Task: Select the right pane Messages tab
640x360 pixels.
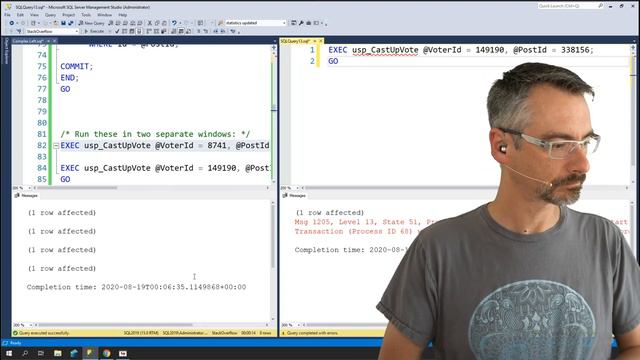Action: click(294, 196)
